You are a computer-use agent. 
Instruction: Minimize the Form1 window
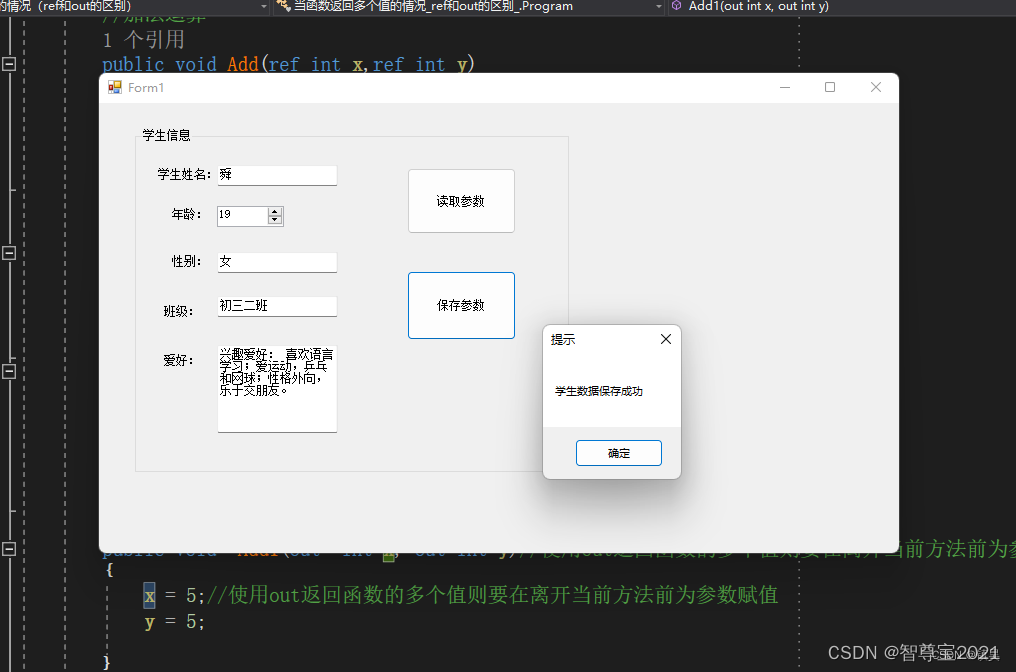[x=785, y=87]
